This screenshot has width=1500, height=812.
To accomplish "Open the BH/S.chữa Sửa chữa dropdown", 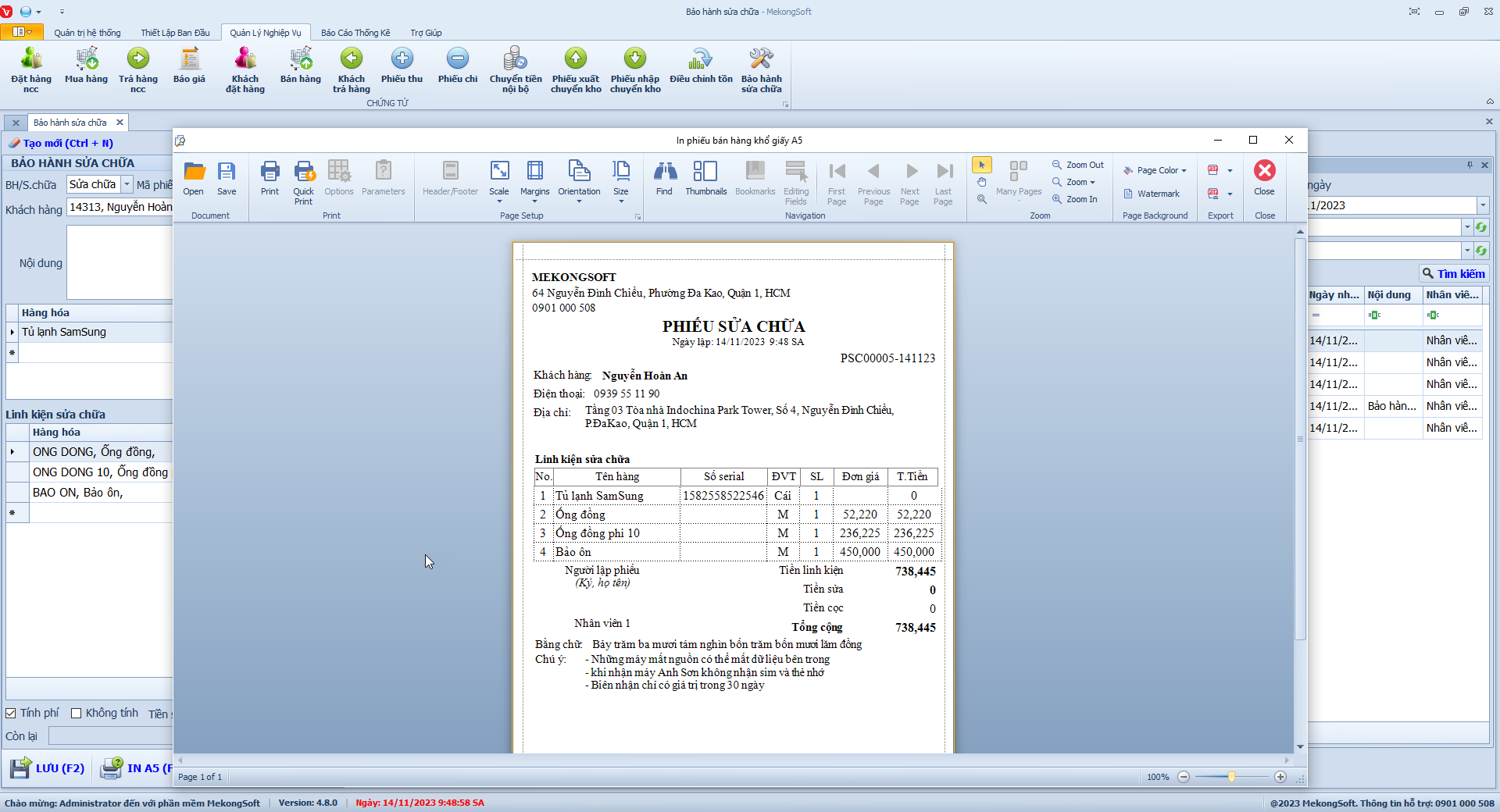I will click(127, 184).
